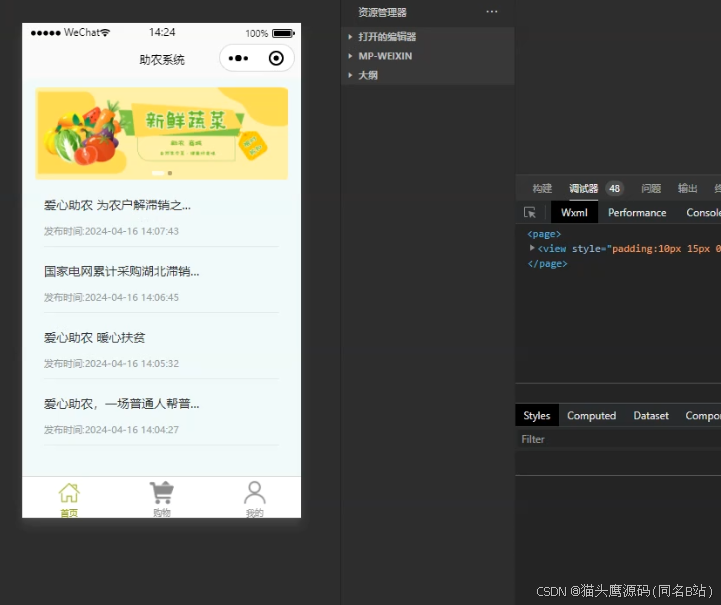Screen dimensions: 721x605
Task: Tap the mini program close circle icon
Action: [x=276, y=58]
